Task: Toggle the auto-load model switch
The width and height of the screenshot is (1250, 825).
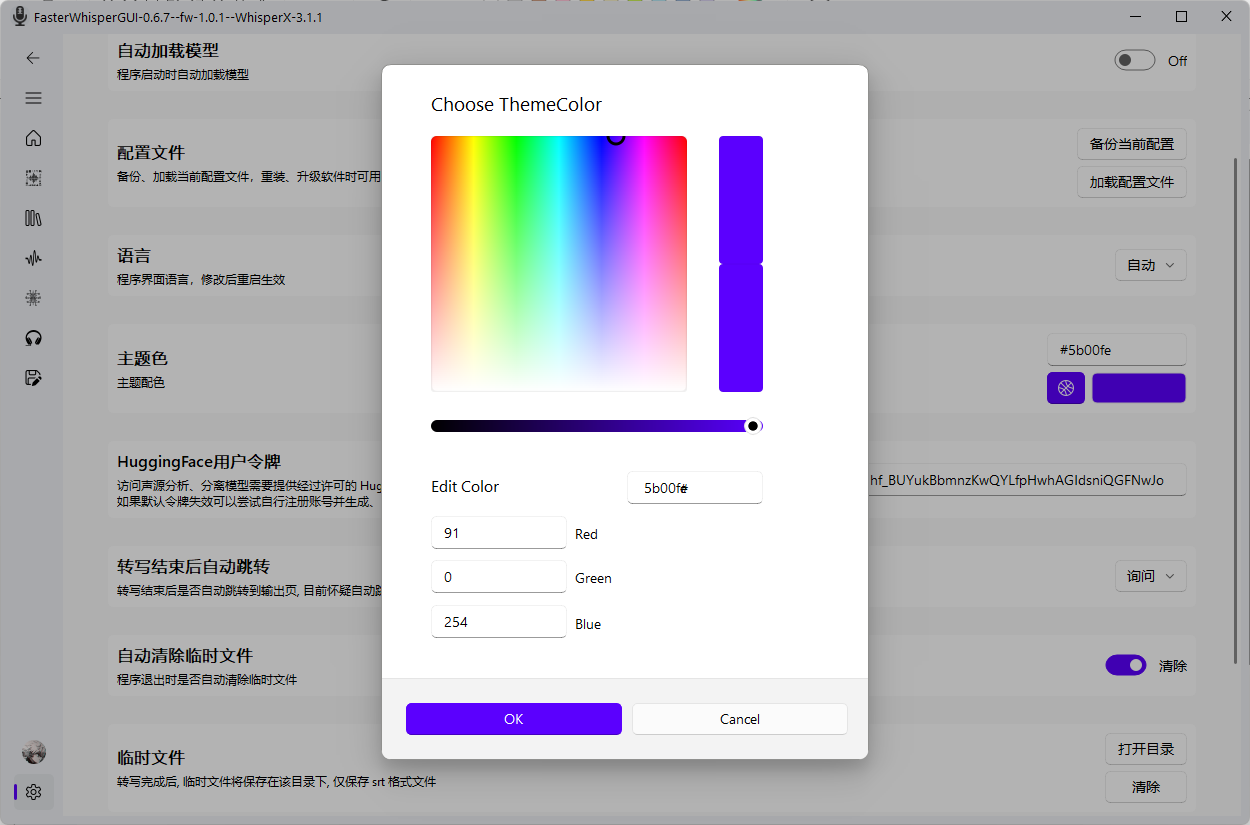Action: tap(1134, 61)
